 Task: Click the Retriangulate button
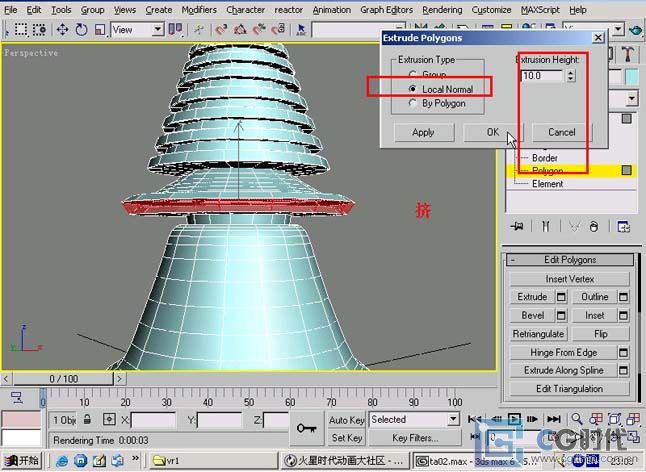pyautogui.click(x=538, y=334)
